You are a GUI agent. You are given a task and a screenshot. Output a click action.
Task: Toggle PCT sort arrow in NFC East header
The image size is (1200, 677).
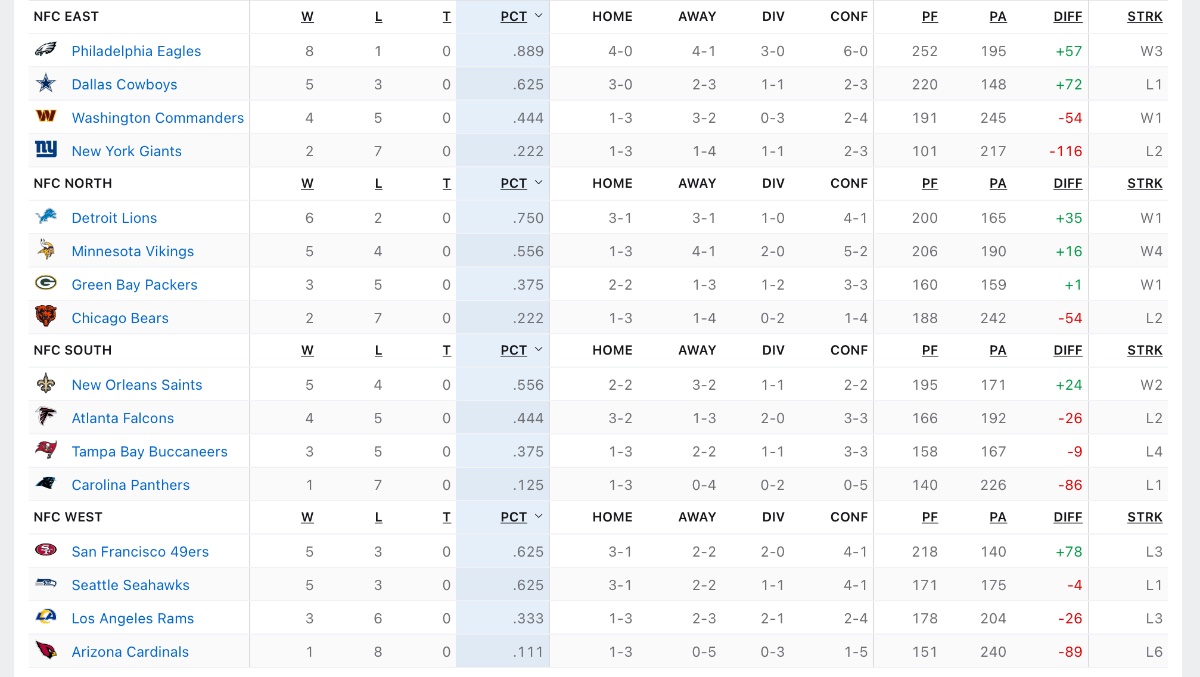click(x=539, y=16)
